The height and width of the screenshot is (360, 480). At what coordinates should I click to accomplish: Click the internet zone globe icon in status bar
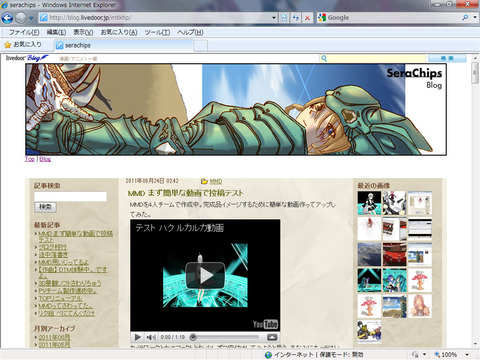tap(268, 355)
